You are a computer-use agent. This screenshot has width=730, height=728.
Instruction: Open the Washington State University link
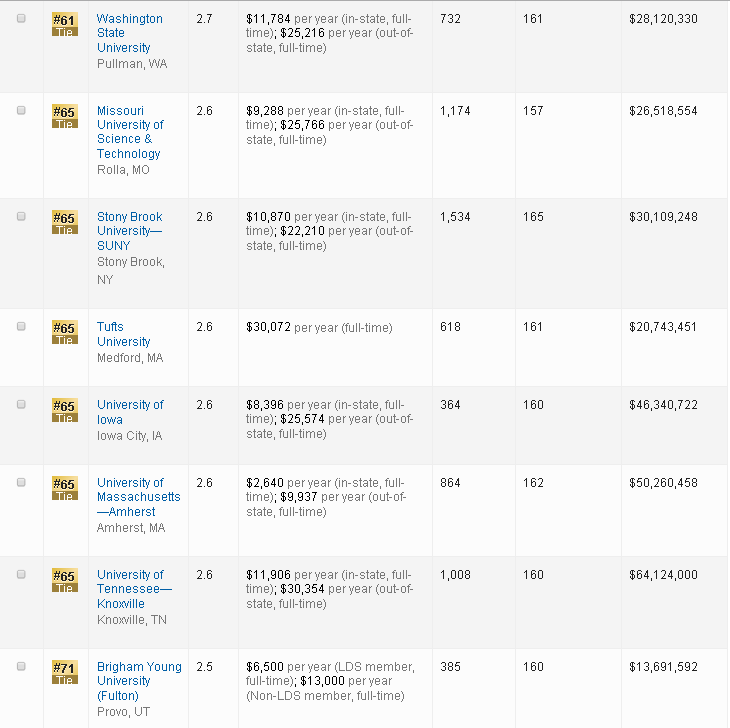coord(129,33)
